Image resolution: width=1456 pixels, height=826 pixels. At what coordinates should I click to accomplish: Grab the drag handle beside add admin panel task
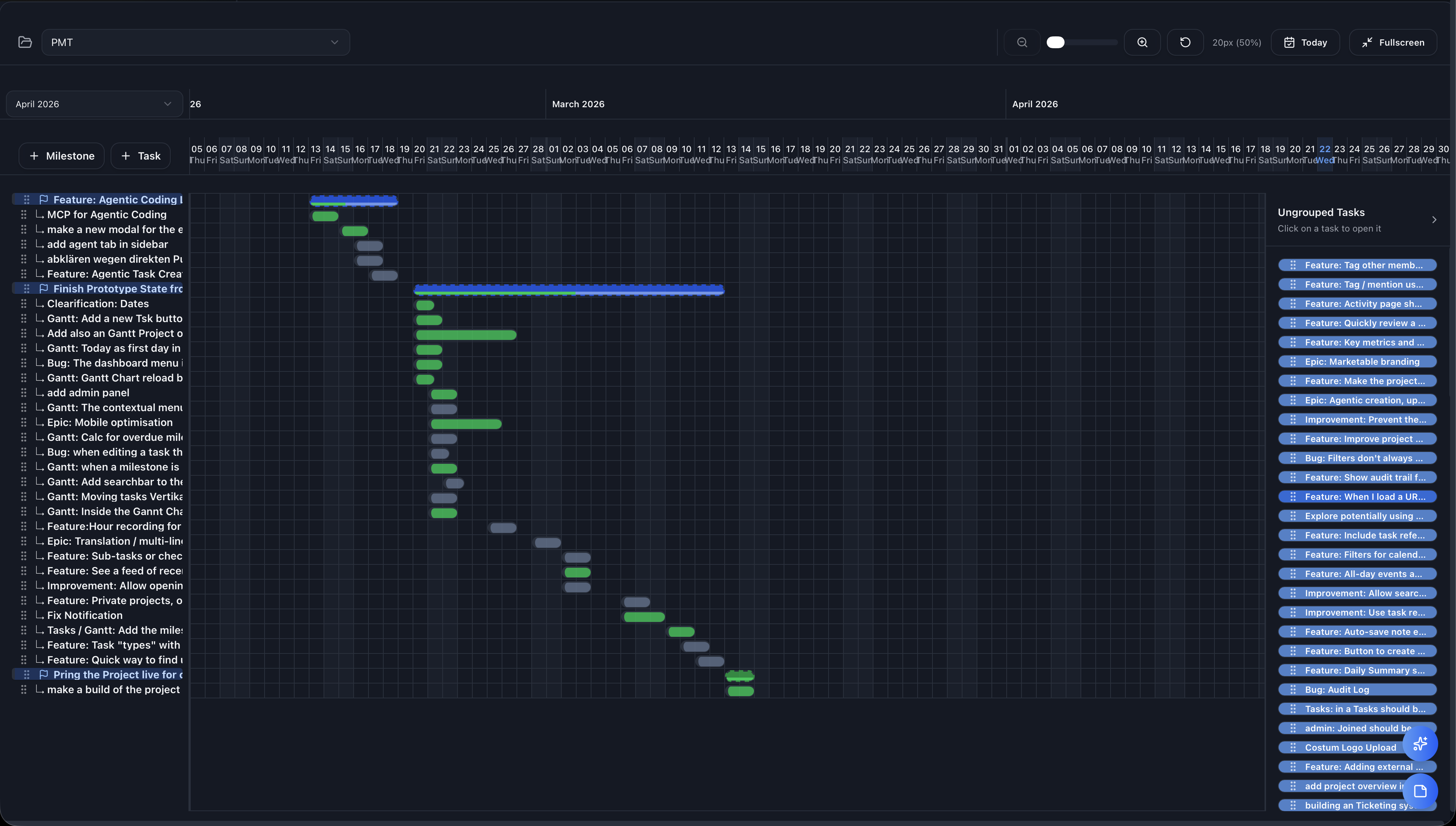(24, 392)
